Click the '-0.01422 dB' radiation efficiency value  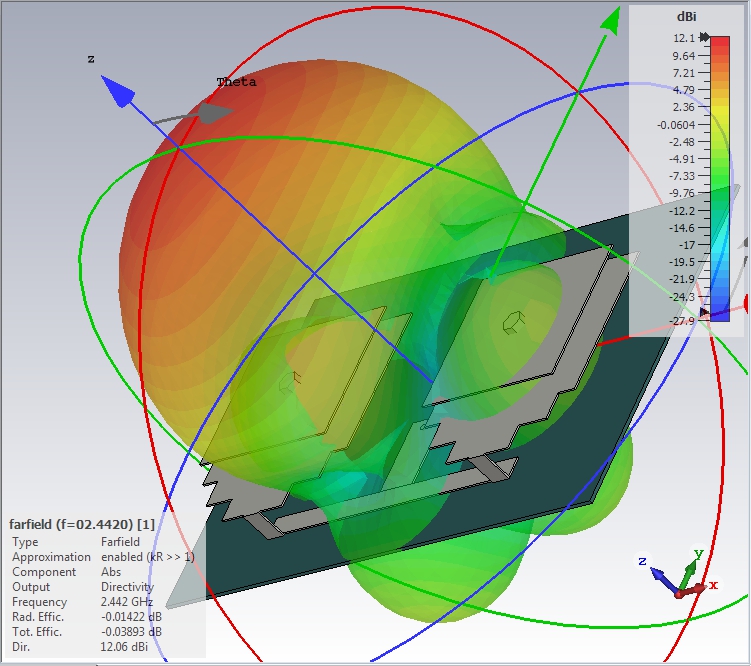tap(131, 617)
